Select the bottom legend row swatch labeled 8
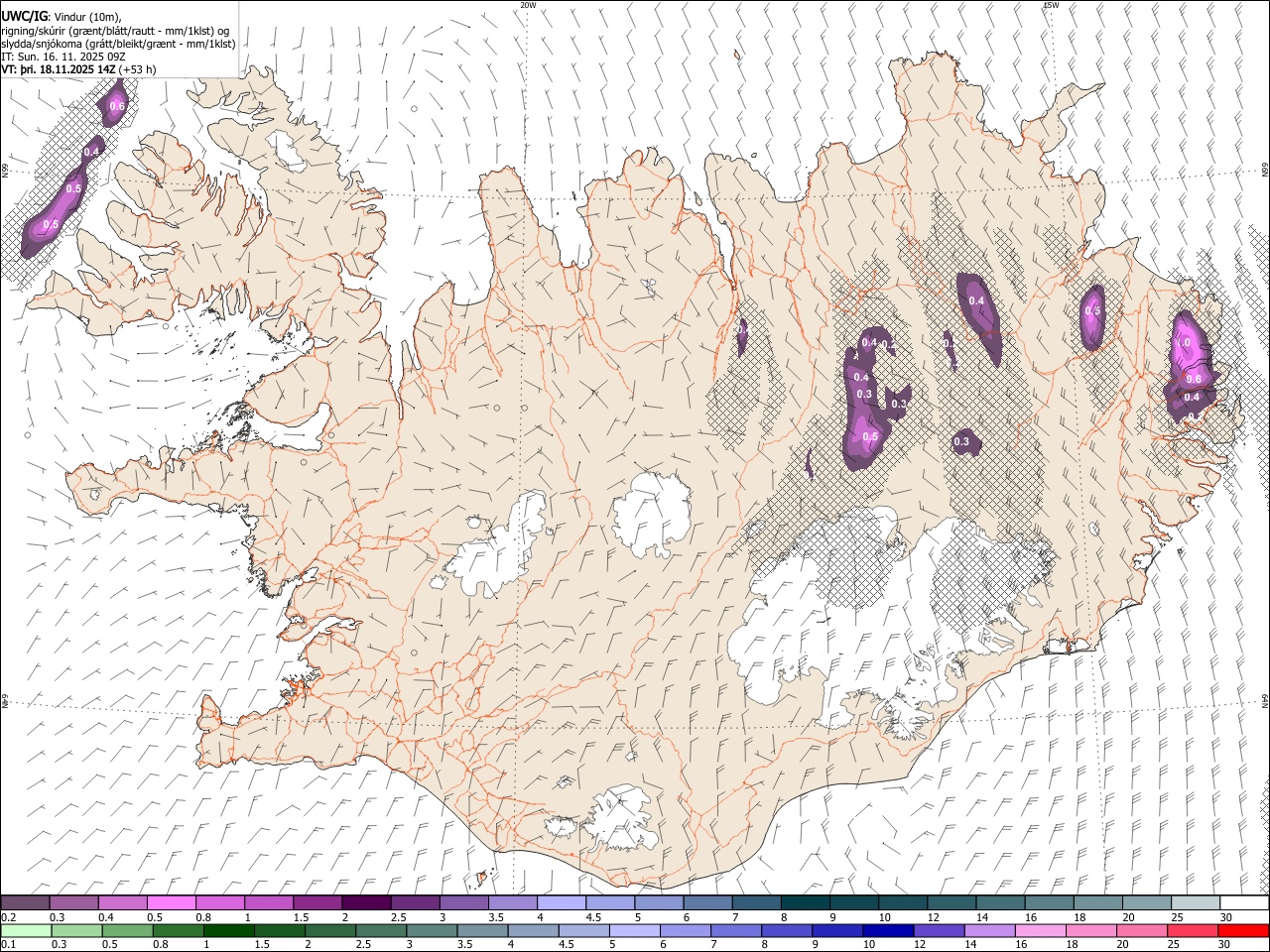The height and width of the screenshot is (952, 1270). pyautogui.click(x=787, y=931)
